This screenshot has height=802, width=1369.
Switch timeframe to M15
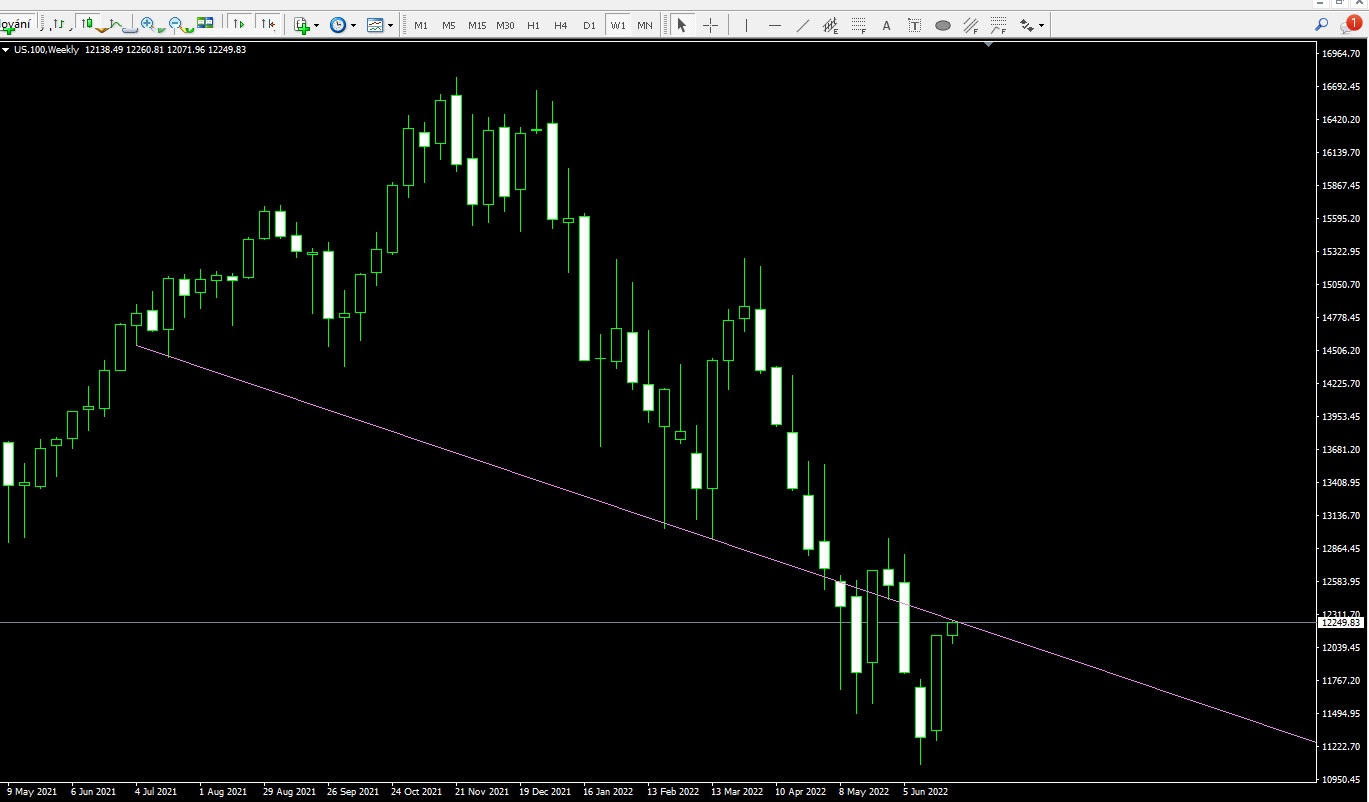click(476, 25)
